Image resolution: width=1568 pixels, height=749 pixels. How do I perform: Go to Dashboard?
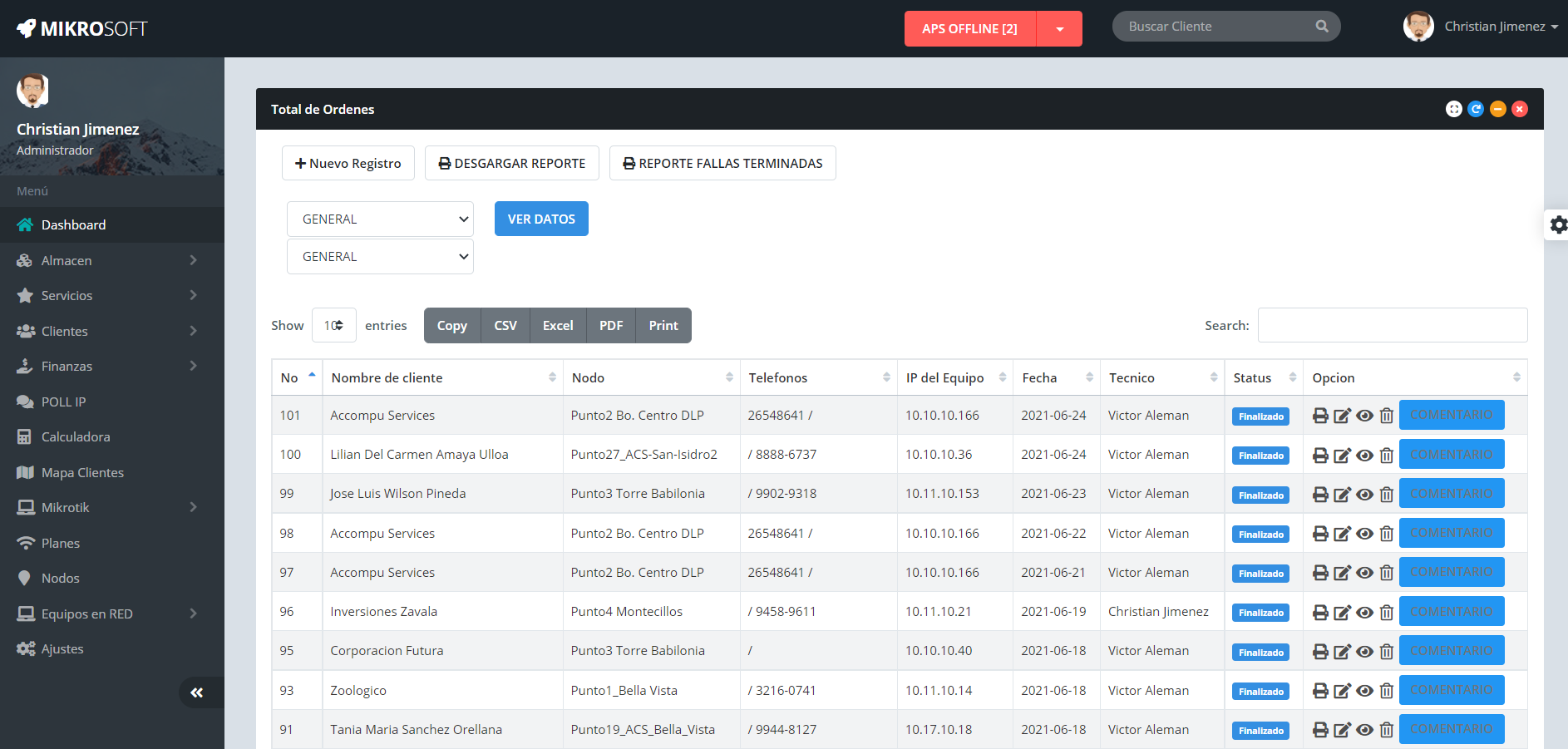(111, 225)
